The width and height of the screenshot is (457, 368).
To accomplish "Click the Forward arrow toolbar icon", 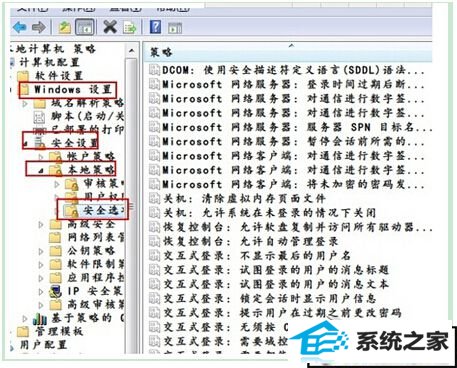I will click(x=39, y=27).
